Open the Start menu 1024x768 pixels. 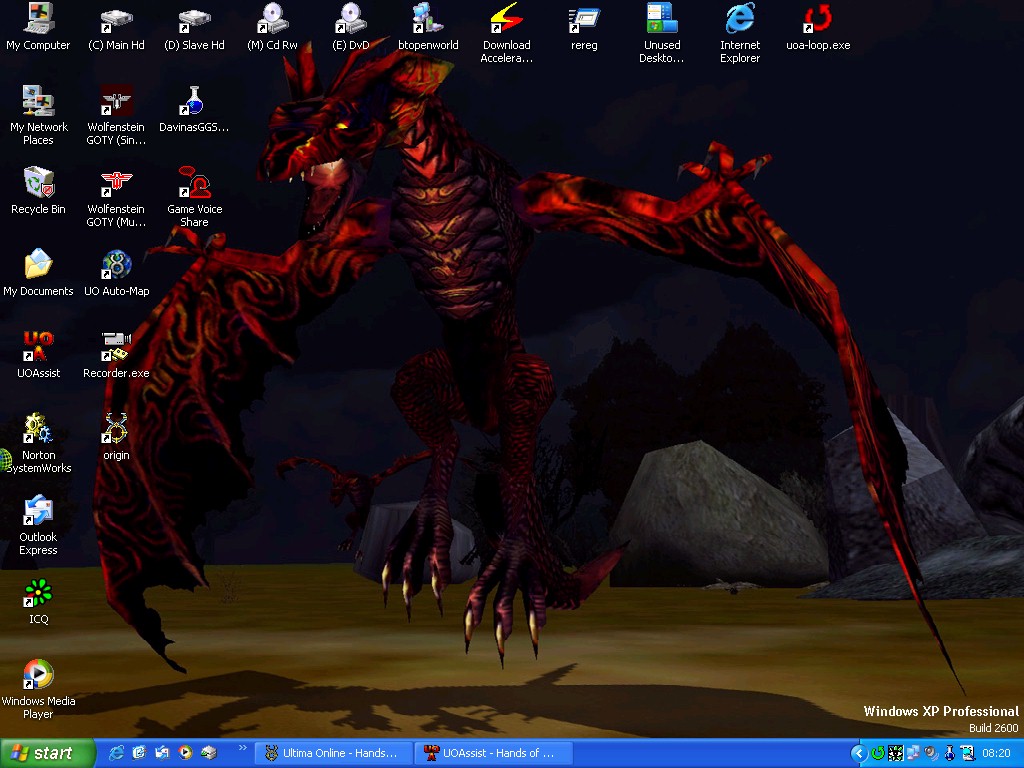click(x=47, y=753)
